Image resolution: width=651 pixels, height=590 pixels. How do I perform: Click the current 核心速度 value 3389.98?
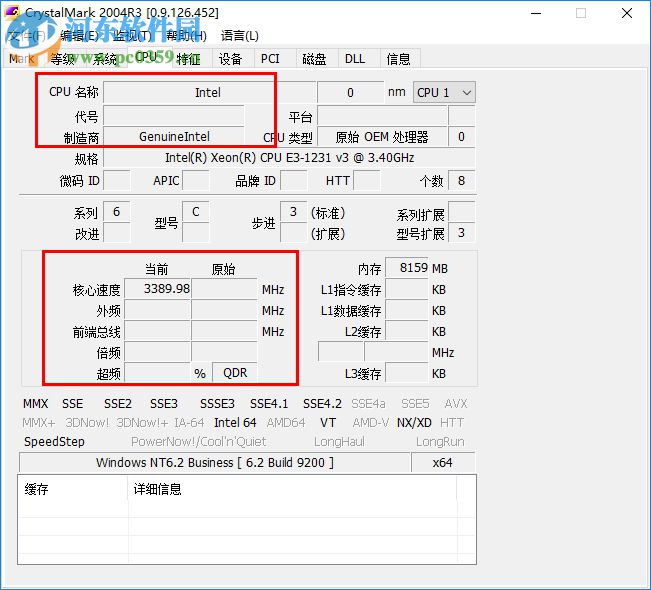click(158, 289)
